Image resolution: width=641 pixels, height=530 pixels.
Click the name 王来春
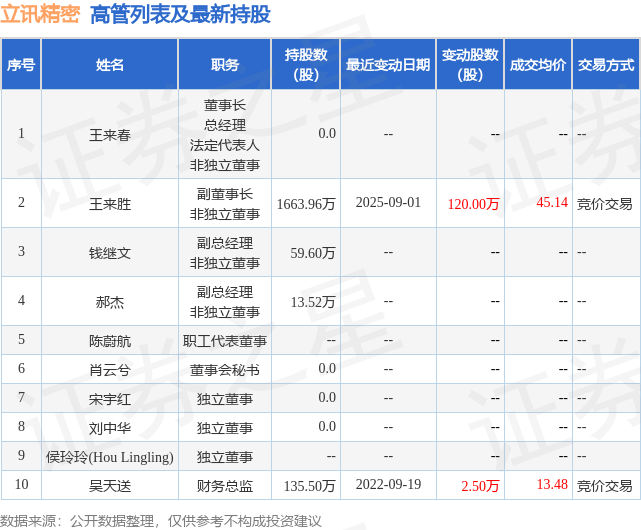tap(110, 135)
